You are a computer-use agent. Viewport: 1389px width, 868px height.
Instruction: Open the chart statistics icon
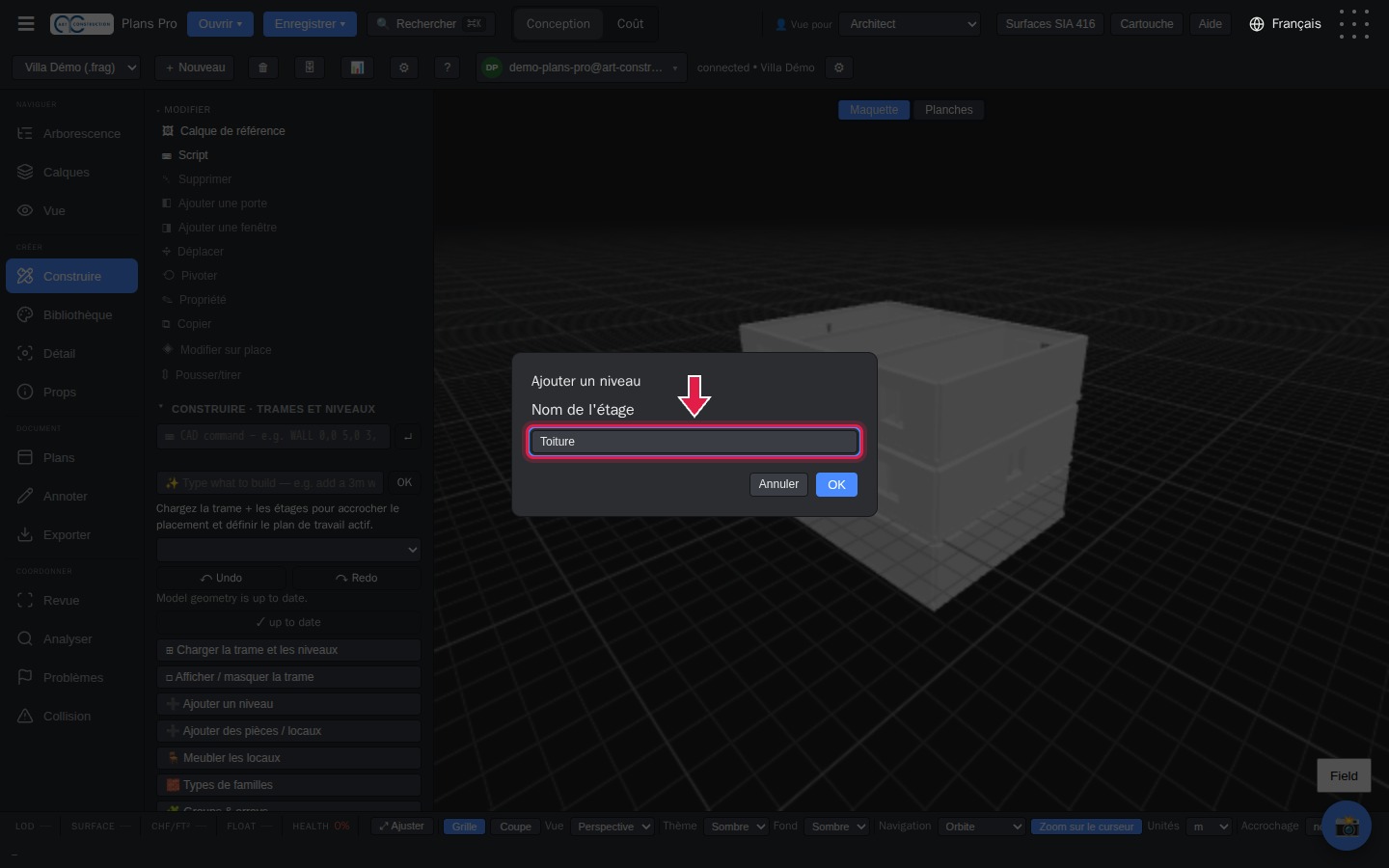pos(357,68)
